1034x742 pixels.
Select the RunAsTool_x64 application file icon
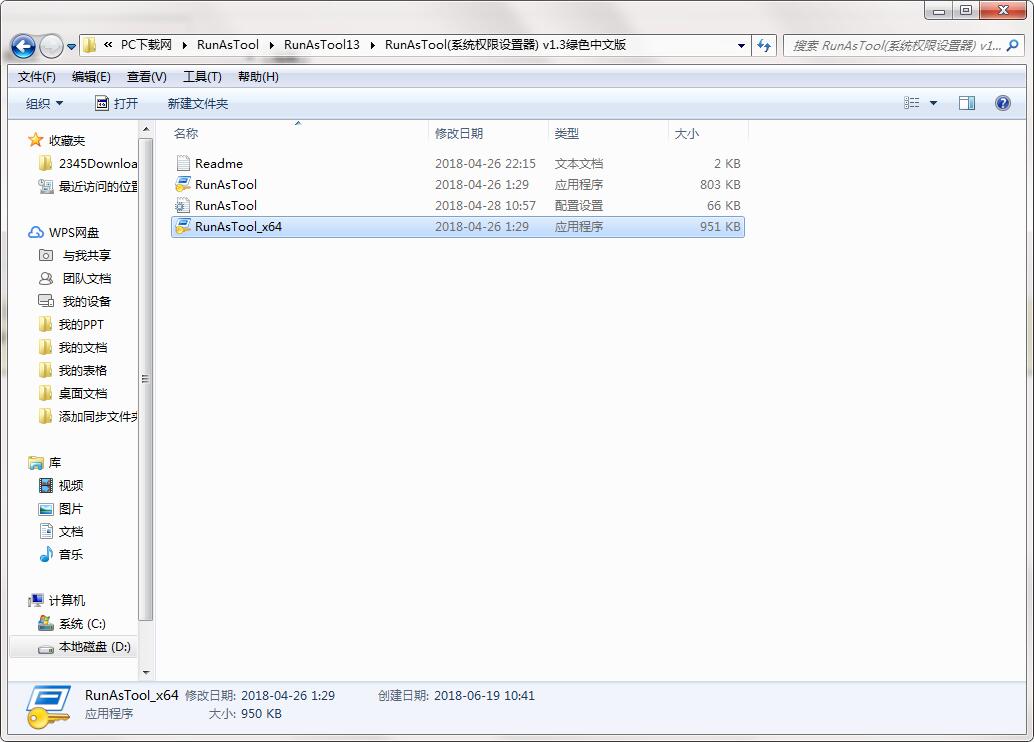[182, 227]
